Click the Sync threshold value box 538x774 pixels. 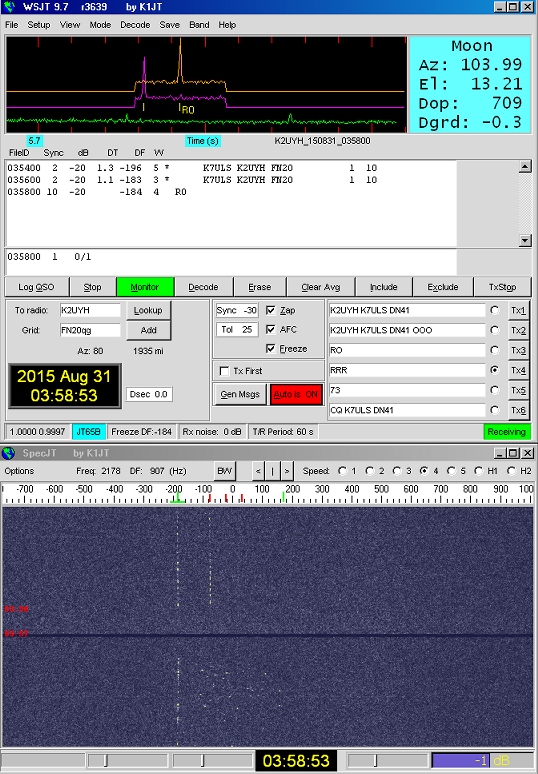237,310
